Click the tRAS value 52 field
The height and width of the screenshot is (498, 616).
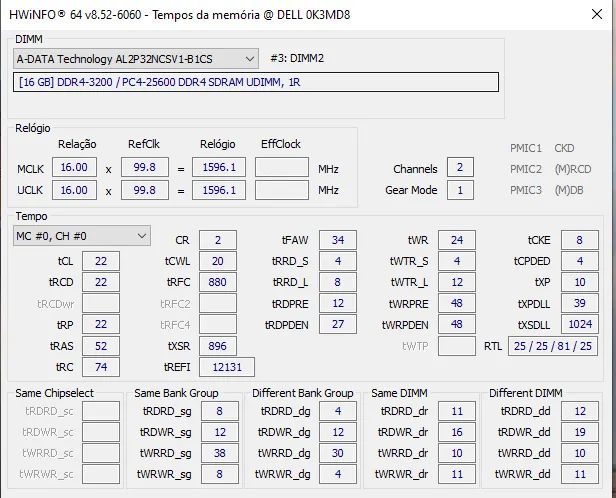coord(101,346)
